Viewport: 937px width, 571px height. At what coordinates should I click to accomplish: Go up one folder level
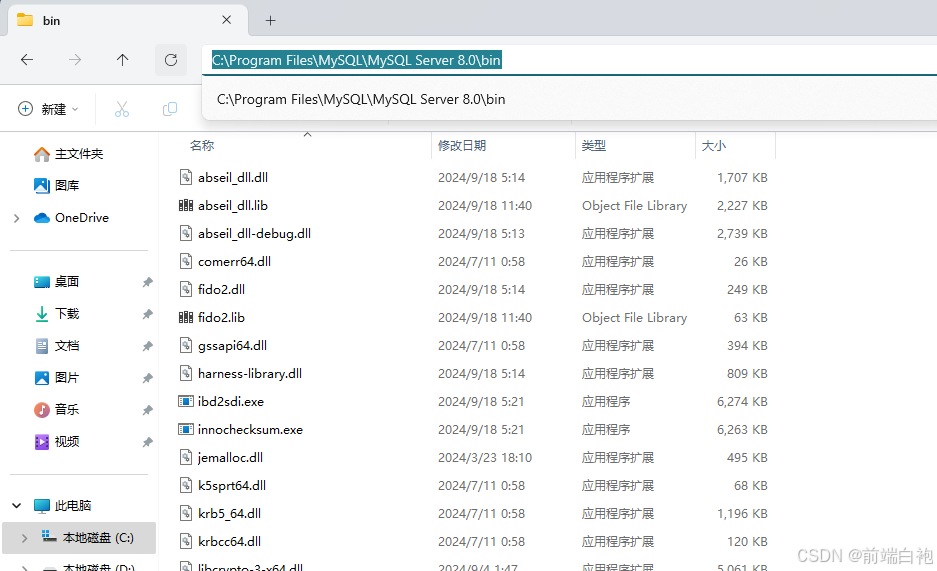tap(123, 60)
